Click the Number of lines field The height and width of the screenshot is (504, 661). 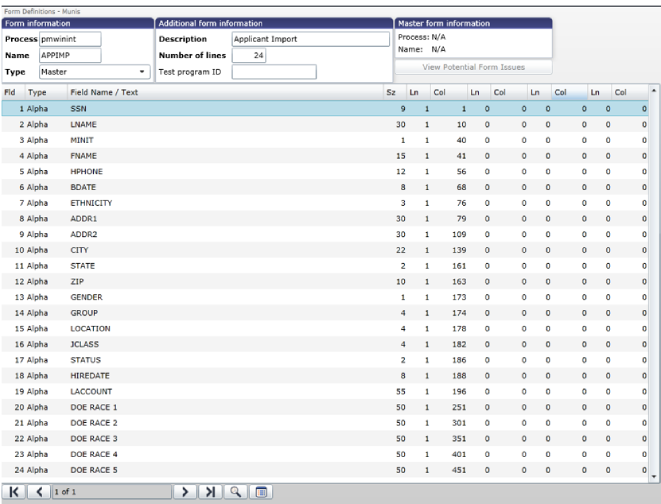[x=249, y=55]
